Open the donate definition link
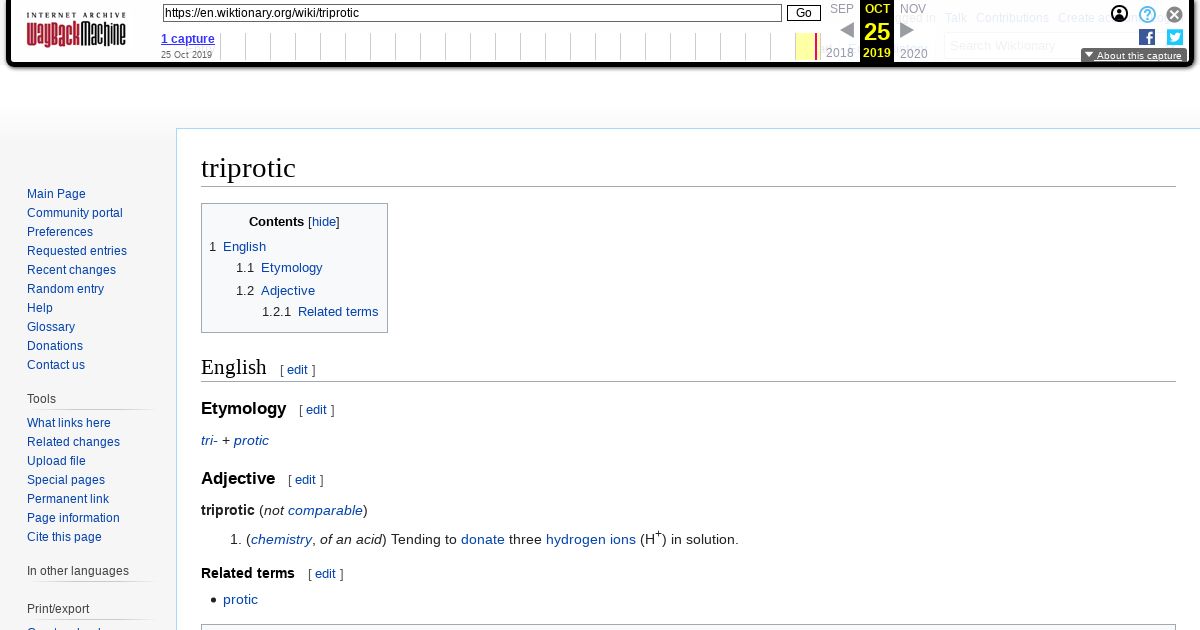 [483, 540]
